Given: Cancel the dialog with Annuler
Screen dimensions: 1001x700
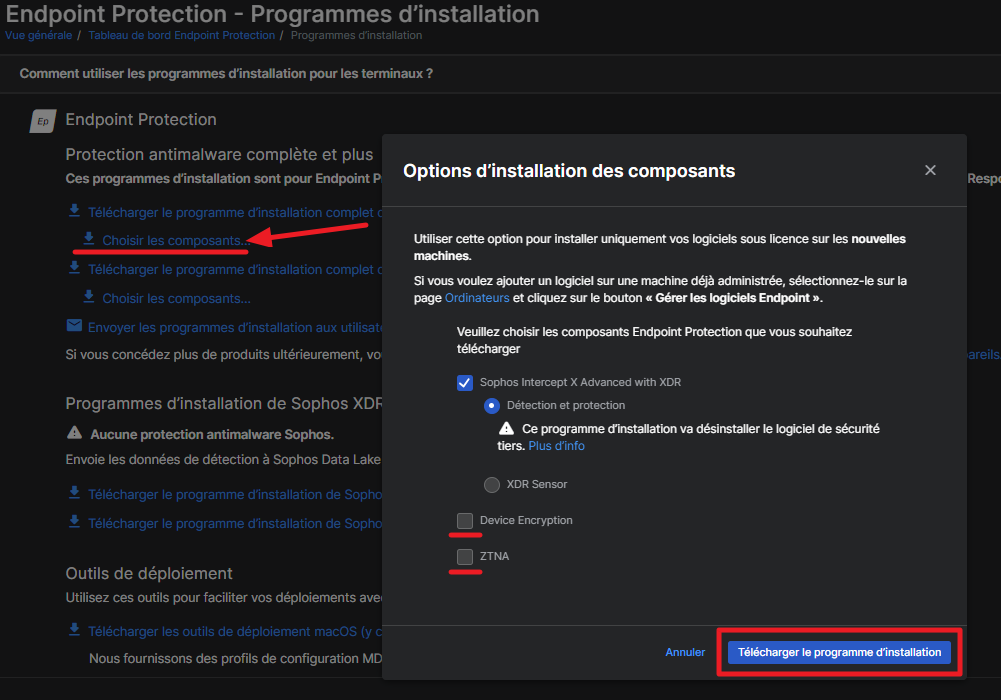Looking at the screenshot, I should pos(685,652).
